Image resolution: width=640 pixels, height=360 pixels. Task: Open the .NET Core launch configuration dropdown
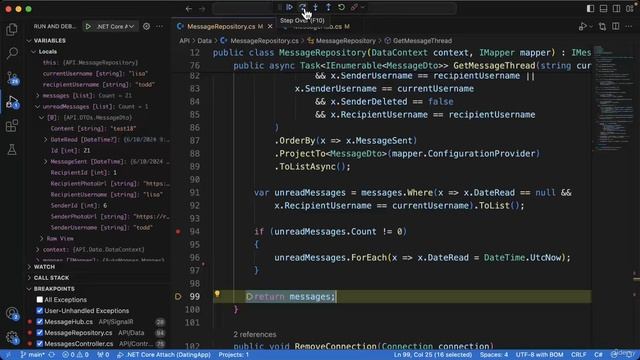(x=115, y=27)
